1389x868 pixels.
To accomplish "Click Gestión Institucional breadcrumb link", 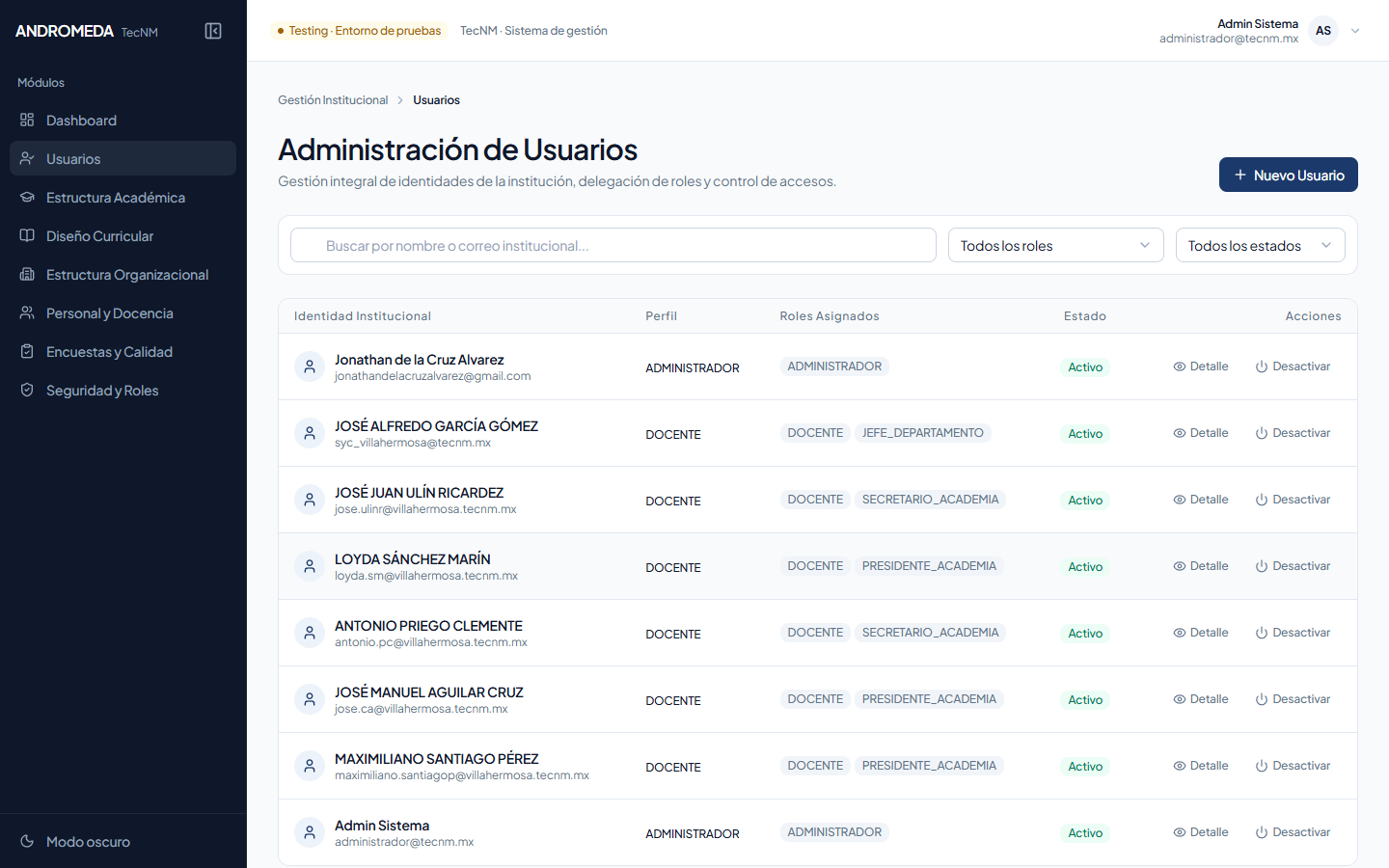I will click(x=333, y=100).
